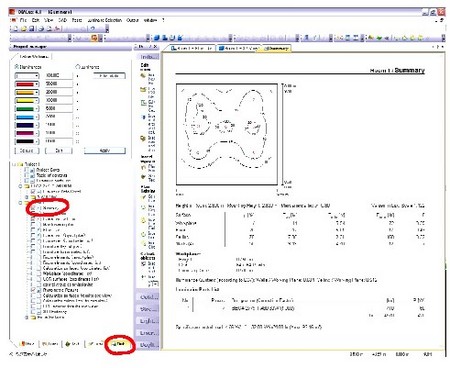Select the Output tab at the panel bottom

point(119,343)
